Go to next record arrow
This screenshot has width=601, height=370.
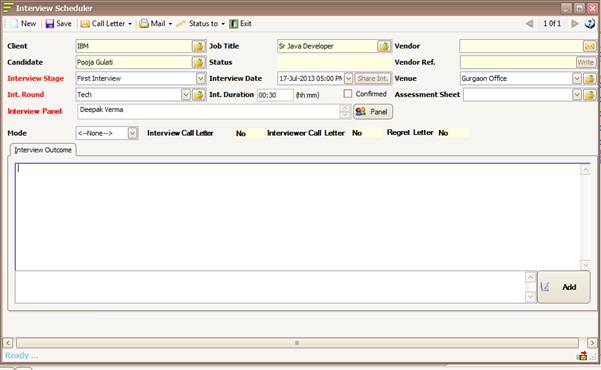(574, 24)
